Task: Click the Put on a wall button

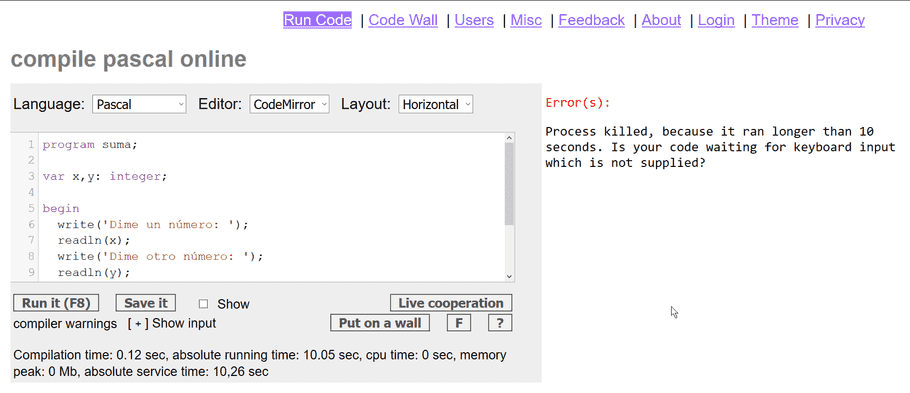Action: (x=380, y=323)
